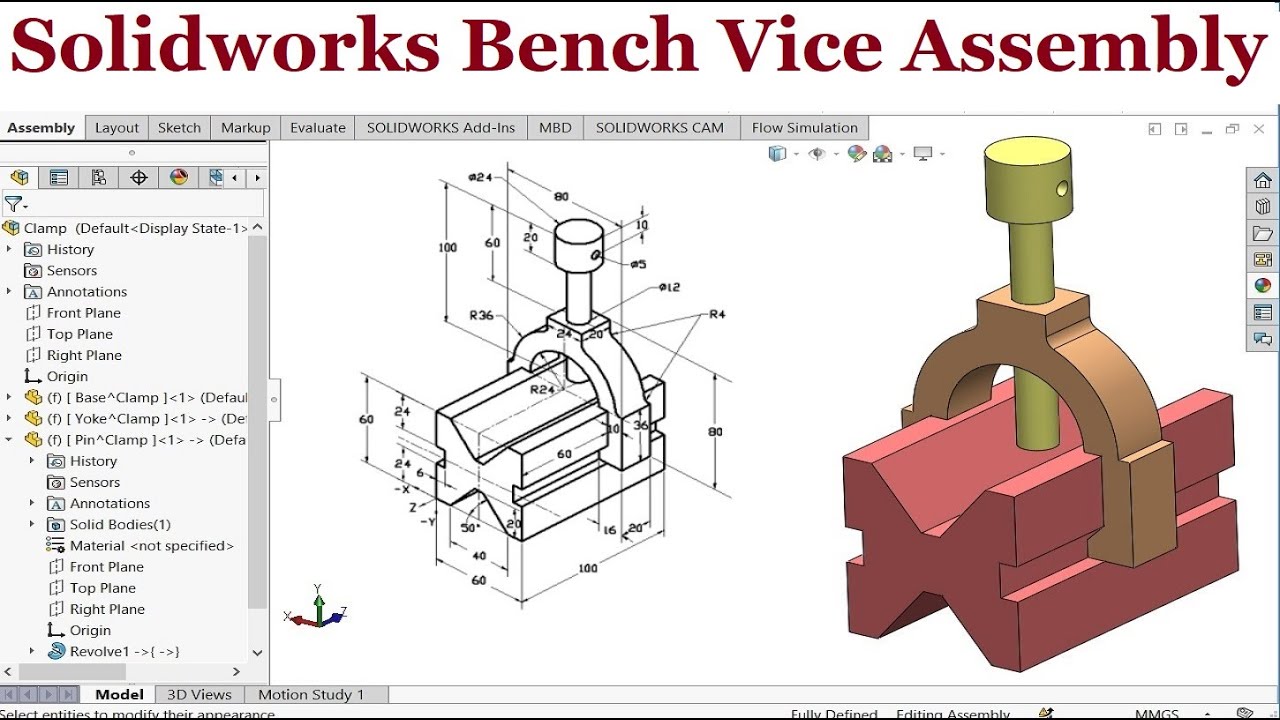Expand the top-level History folder
Viewport: 1280px width, 720px height.
9,249
